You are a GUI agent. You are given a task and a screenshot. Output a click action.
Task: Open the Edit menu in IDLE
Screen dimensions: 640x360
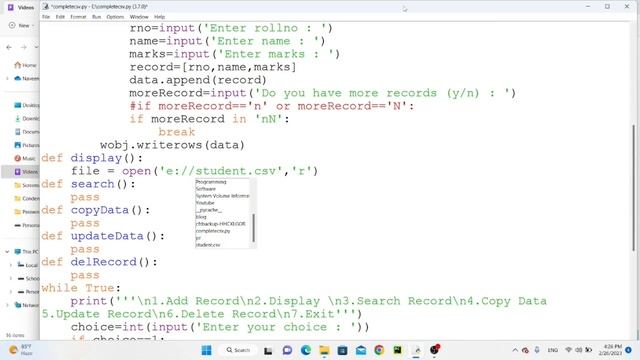tap(60, 17)
